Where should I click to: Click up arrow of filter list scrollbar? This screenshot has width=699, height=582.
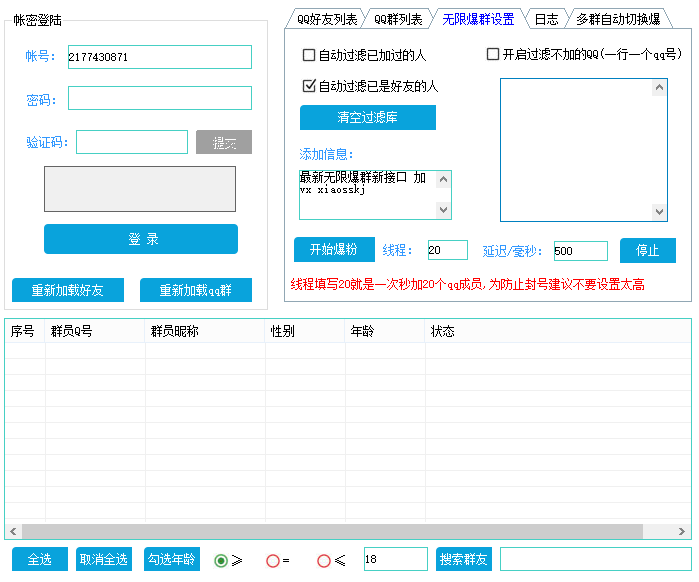(x=659, y=87)
